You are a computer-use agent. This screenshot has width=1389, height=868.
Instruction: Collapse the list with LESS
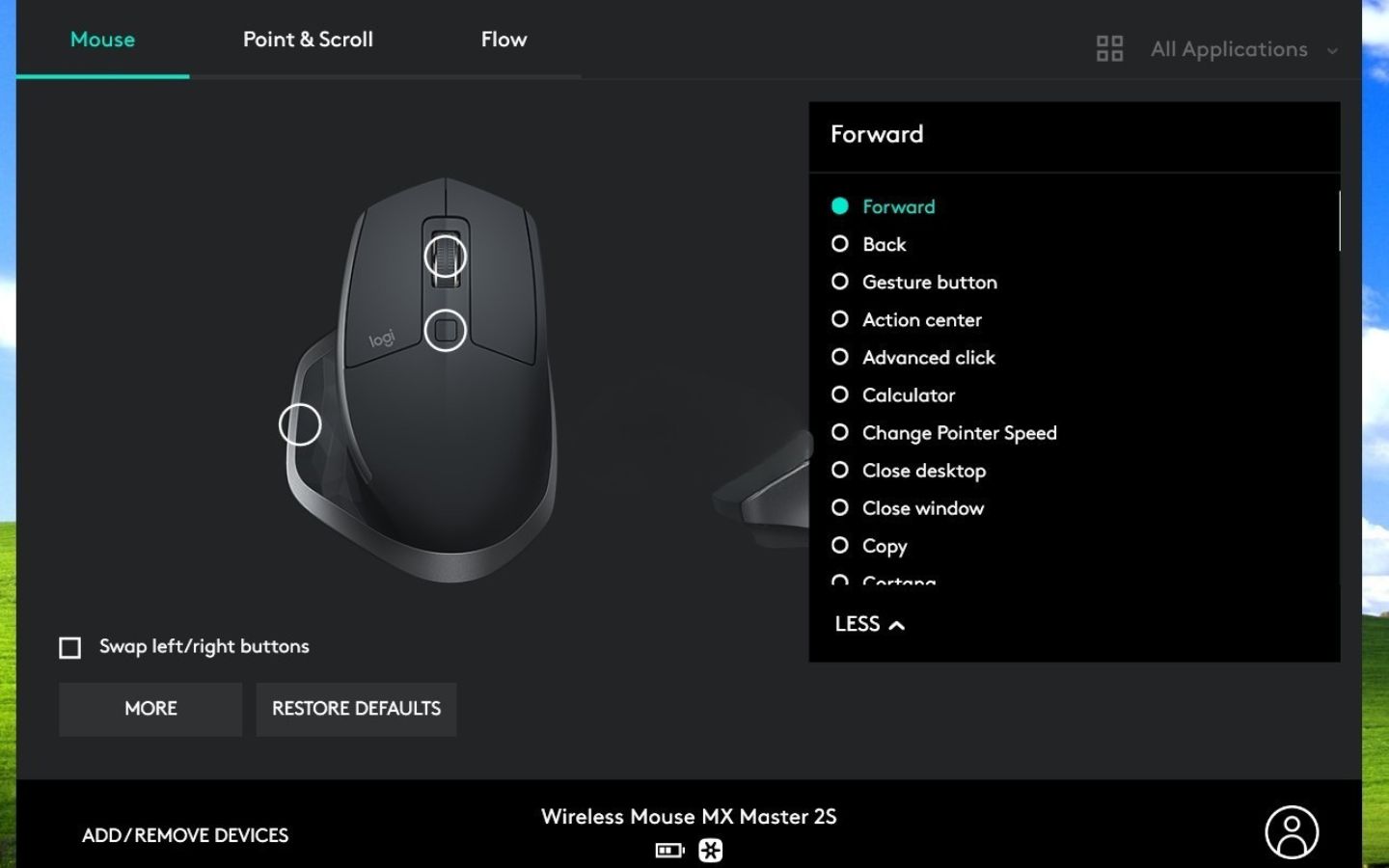869,624
